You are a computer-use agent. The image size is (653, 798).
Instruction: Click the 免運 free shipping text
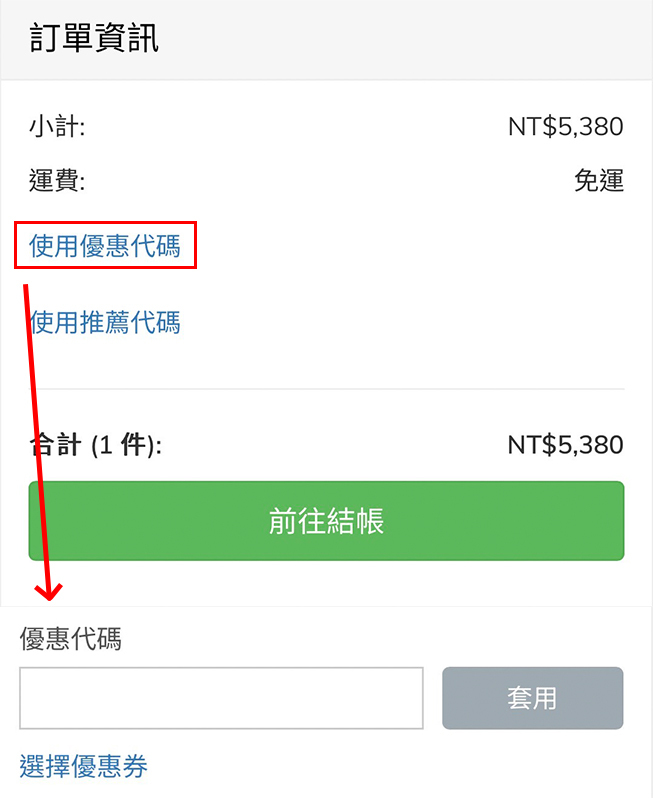pos(598,181)
